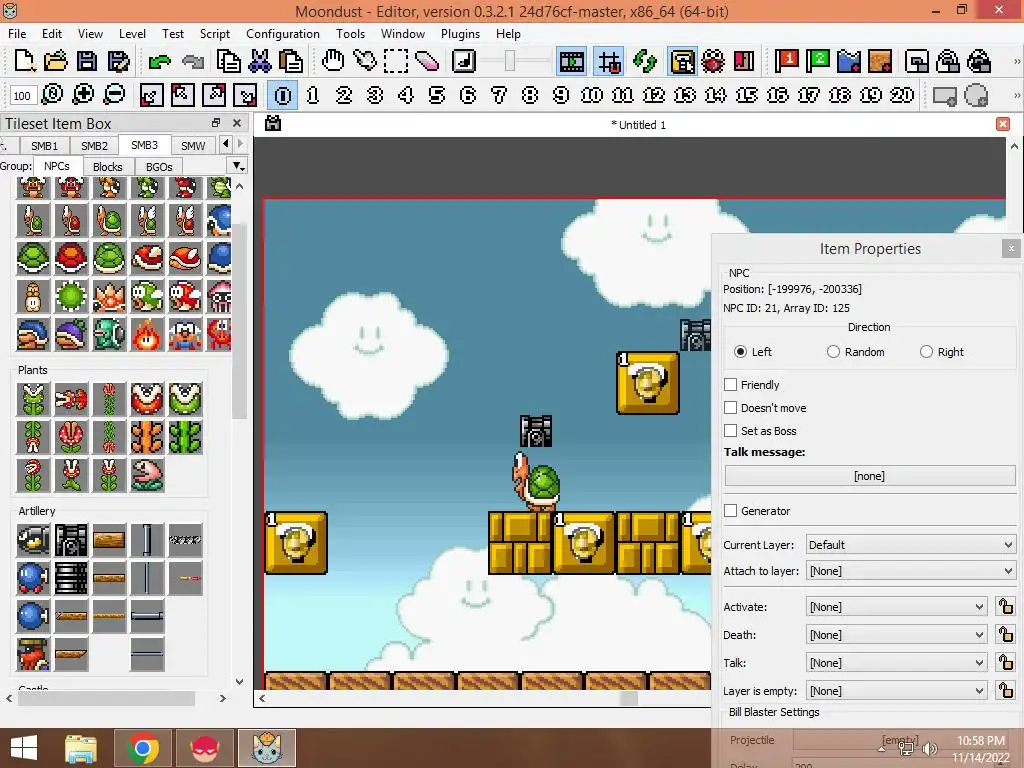Select the green Koopa on the level
1024x768 pixels.
click(x=536, y=481)
